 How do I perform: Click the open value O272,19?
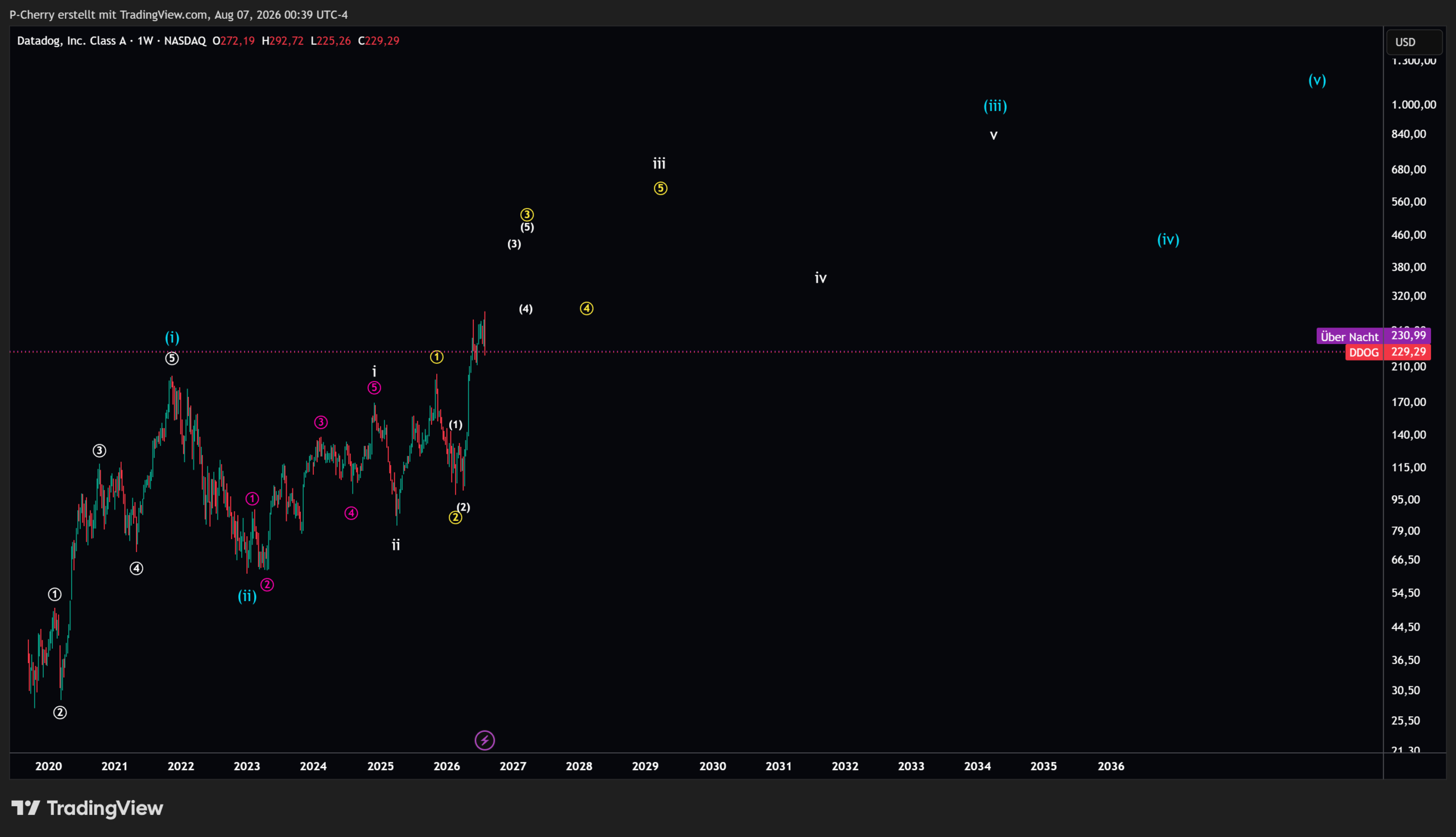point(233,41)
